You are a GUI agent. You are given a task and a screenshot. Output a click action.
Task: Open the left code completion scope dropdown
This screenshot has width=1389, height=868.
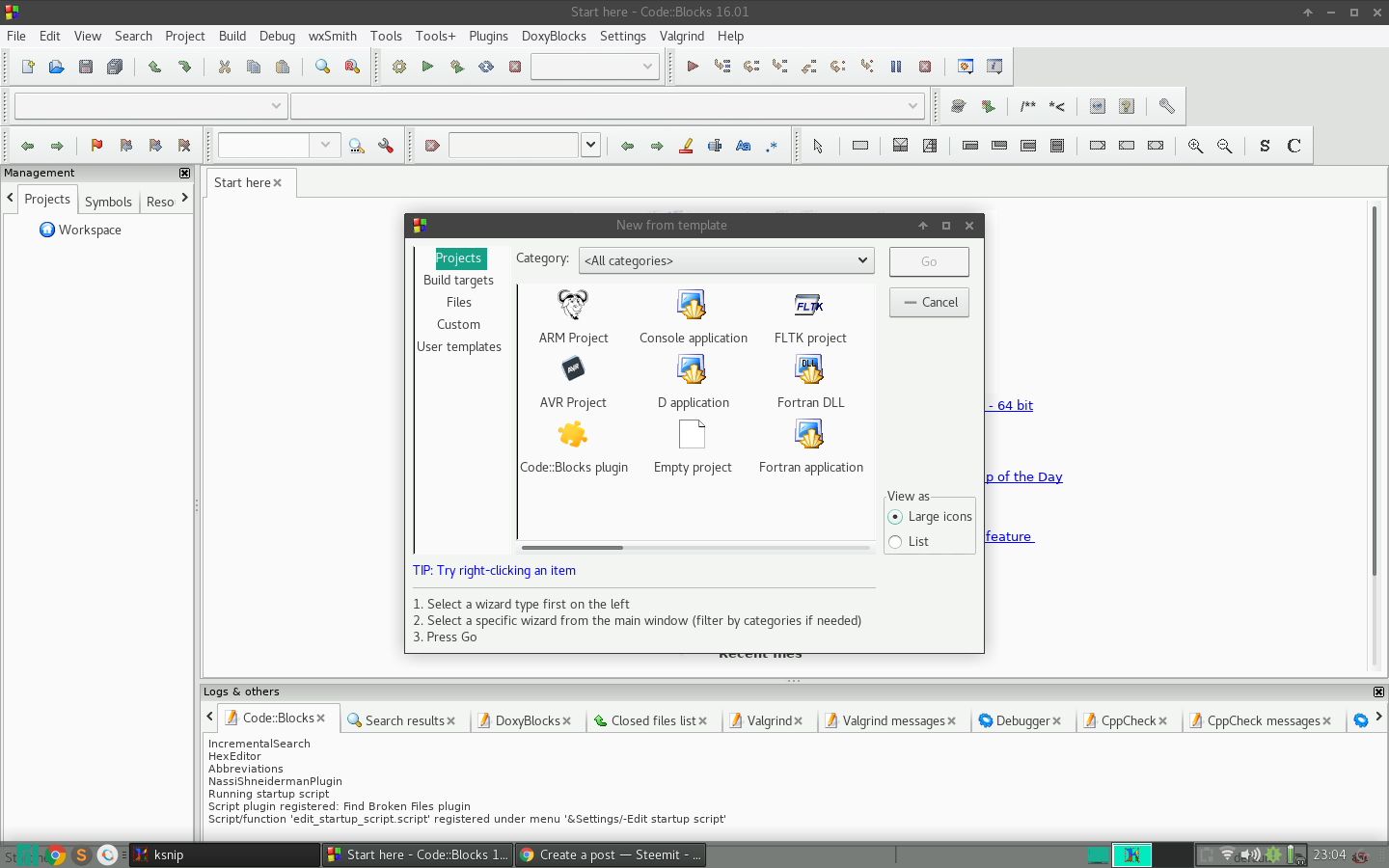tap(150, 105)
